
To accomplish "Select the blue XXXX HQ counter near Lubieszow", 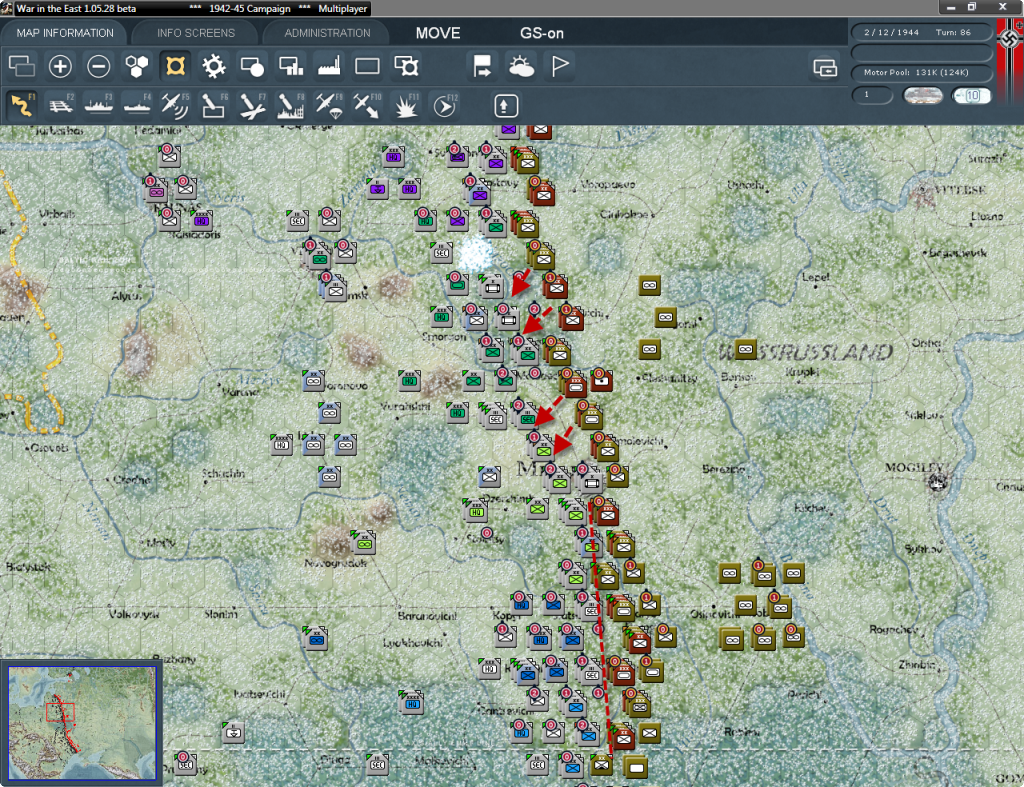I will [x=412, y=702].
